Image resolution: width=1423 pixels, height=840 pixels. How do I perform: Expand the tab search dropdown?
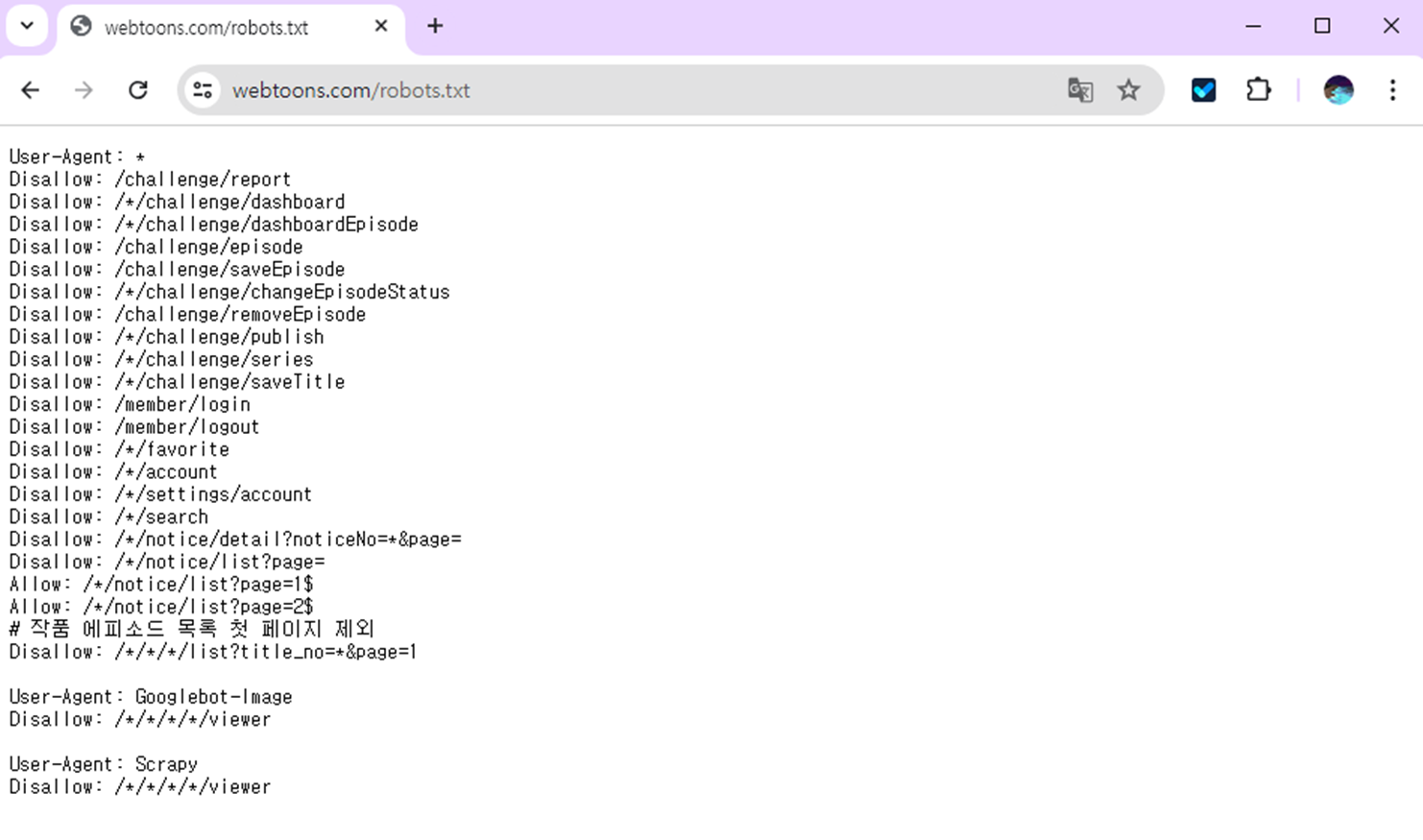pos(27,26)
